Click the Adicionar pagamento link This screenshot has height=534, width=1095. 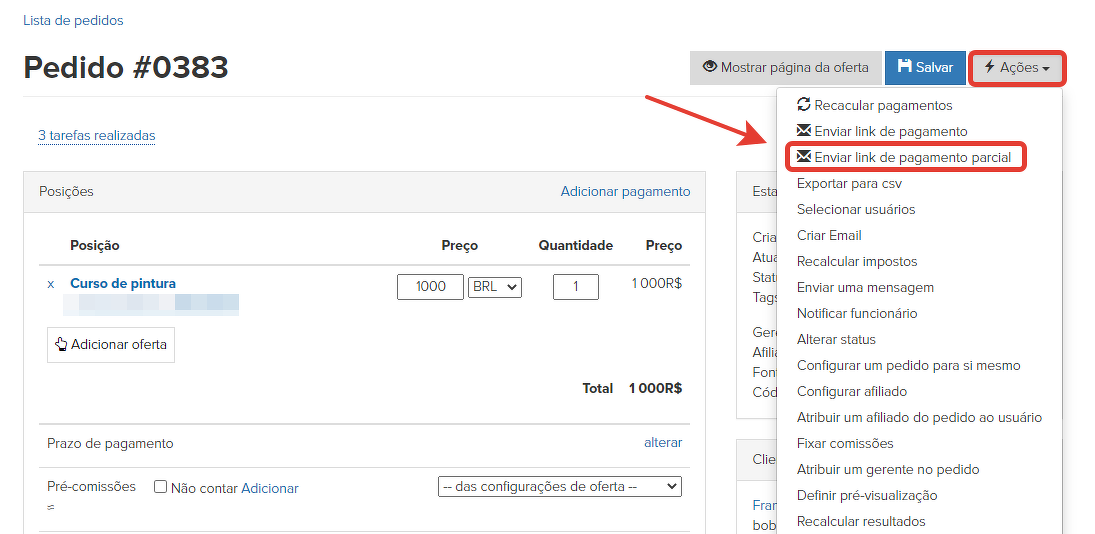point(625,191)
